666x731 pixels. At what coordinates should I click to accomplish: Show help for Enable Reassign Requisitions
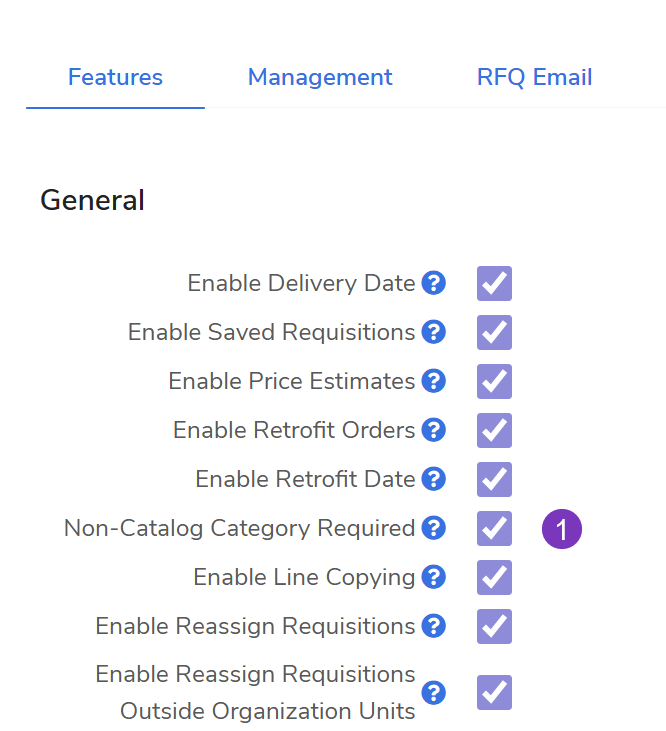(433, 626)
